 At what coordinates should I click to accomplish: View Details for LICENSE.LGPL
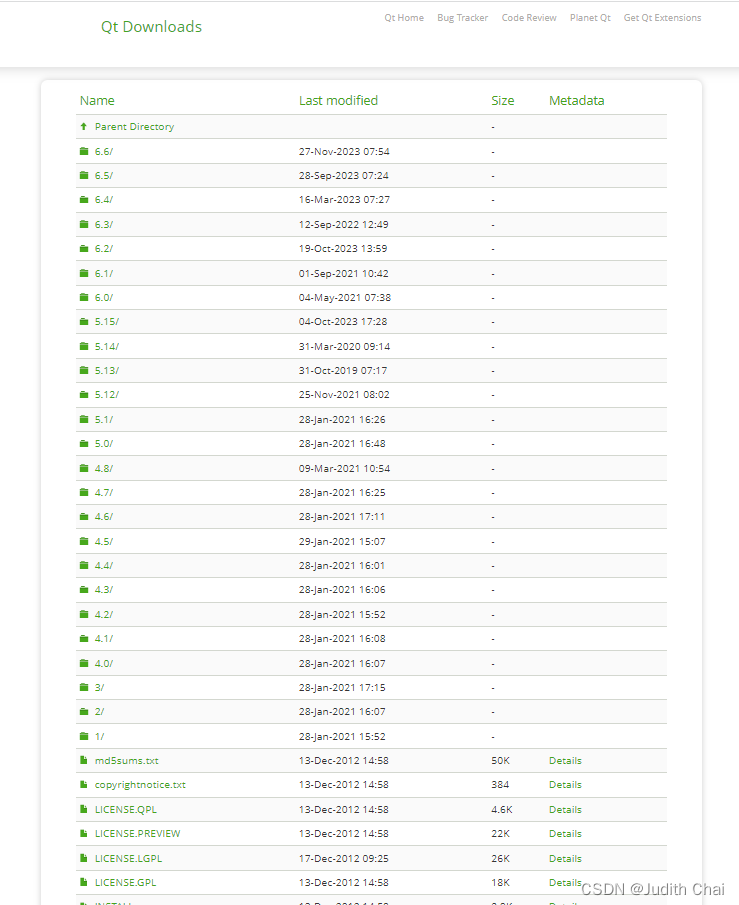[565, 858]
